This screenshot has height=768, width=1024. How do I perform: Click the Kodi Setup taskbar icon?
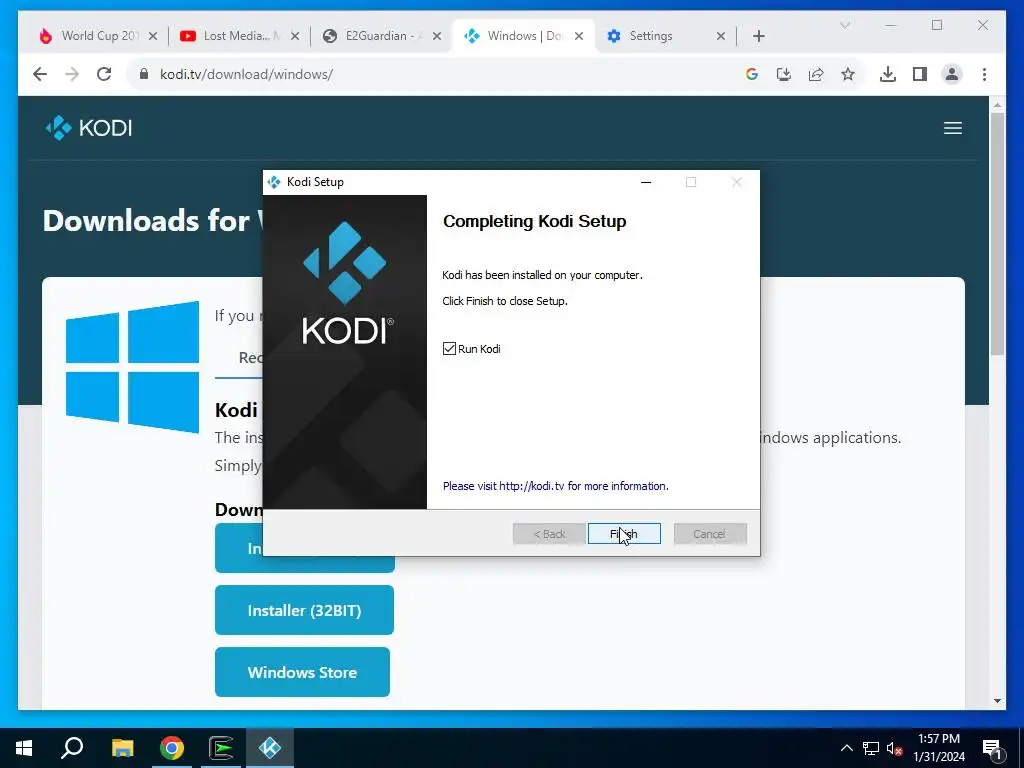click(x=270, y=748)
